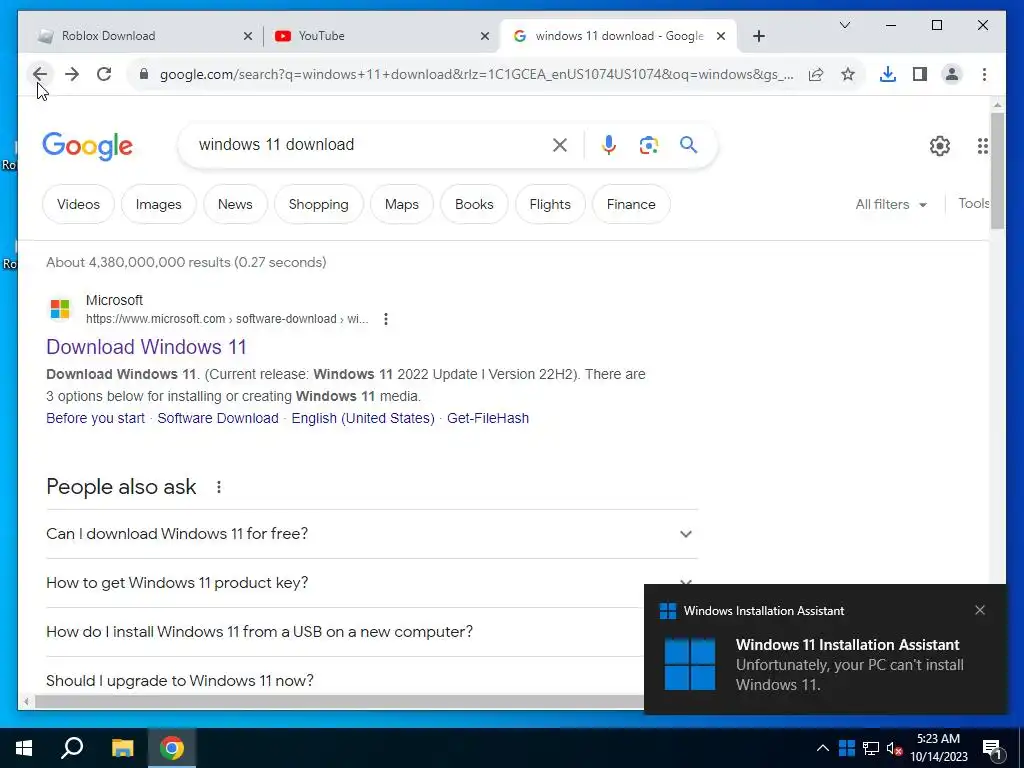
Task: Open taskbar search
Action: pos(72,748)
